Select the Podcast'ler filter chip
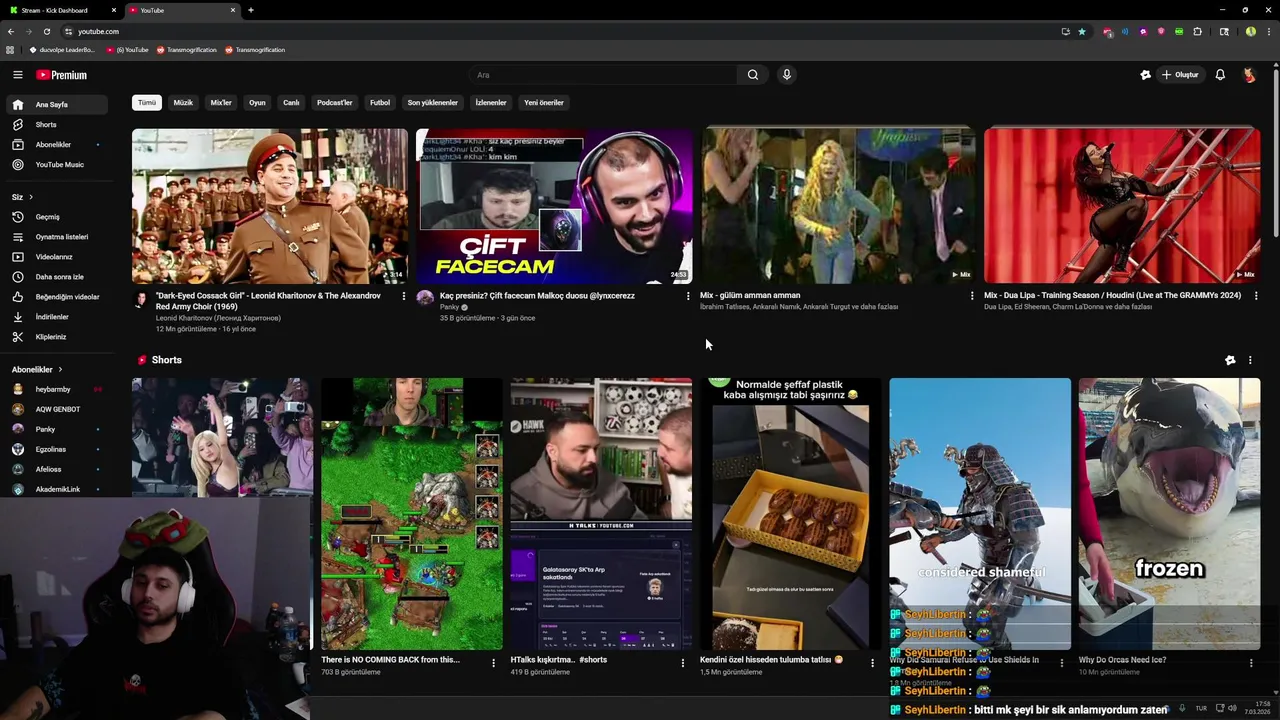 [x=334, y=103]
